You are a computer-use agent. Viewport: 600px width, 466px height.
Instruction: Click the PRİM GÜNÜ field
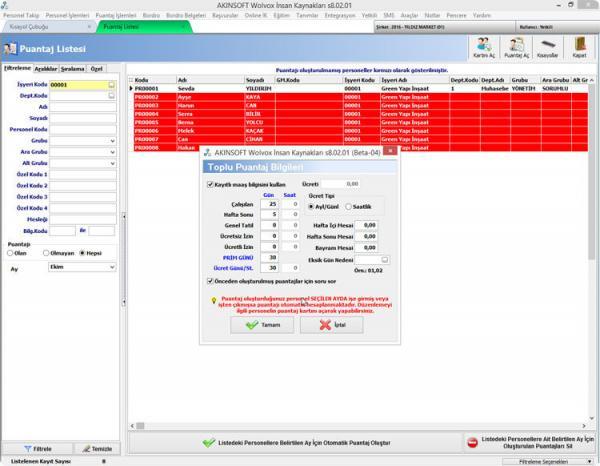pyautogui.click(x=269, y=257)
